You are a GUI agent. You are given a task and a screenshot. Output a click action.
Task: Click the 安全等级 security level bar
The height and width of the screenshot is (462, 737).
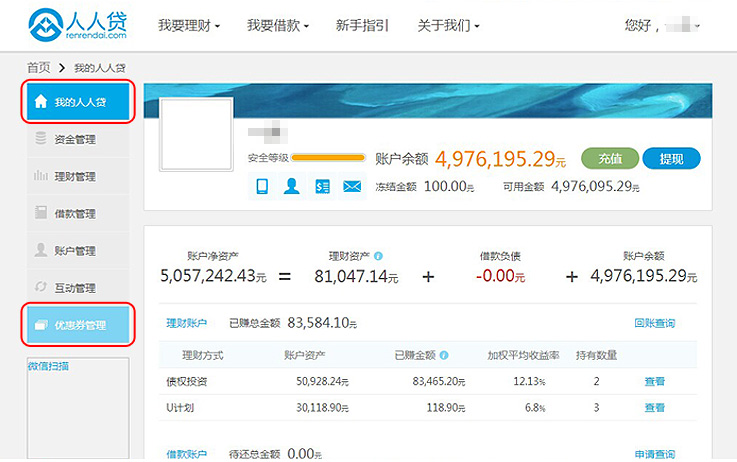(328, 158)
